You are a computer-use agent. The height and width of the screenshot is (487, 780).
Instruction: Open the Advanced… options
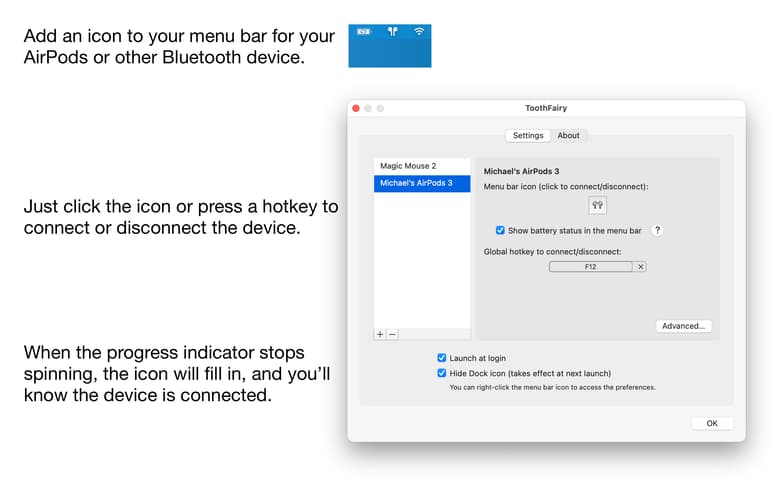pyautogui.click(x=684, y=326)
